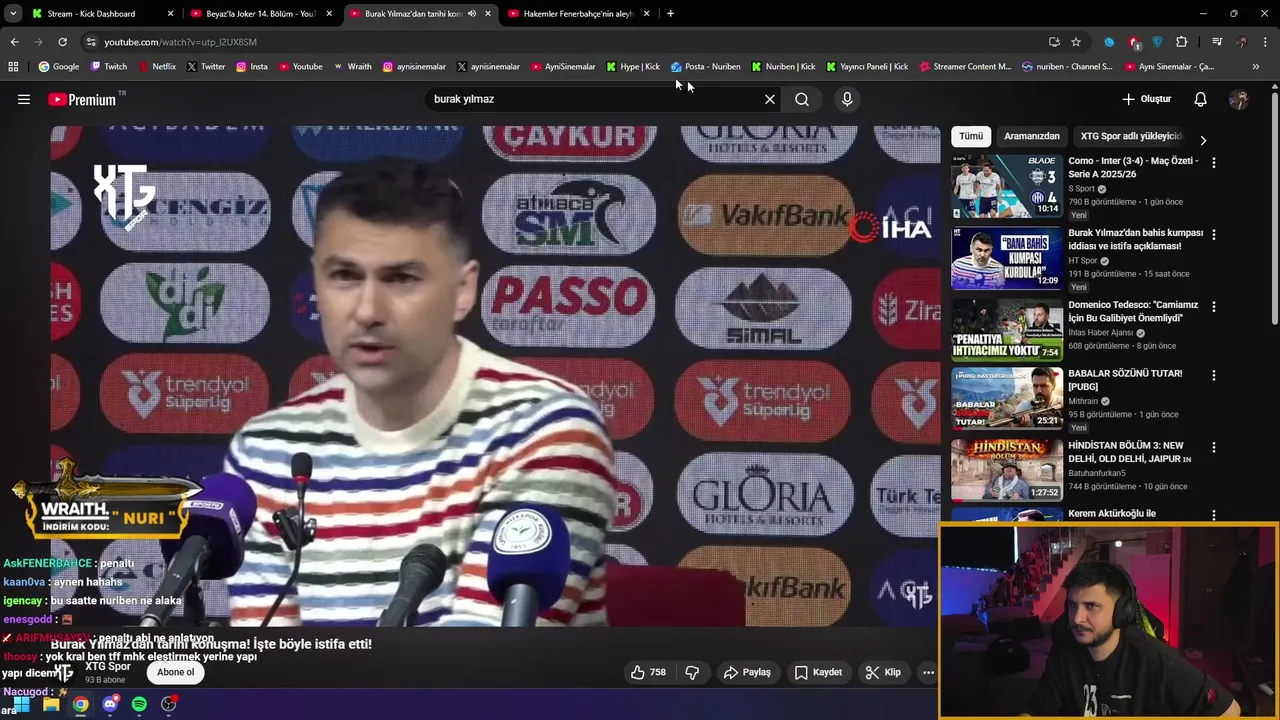Open the Hype | Kick bookmark

(x=632, y=67)
